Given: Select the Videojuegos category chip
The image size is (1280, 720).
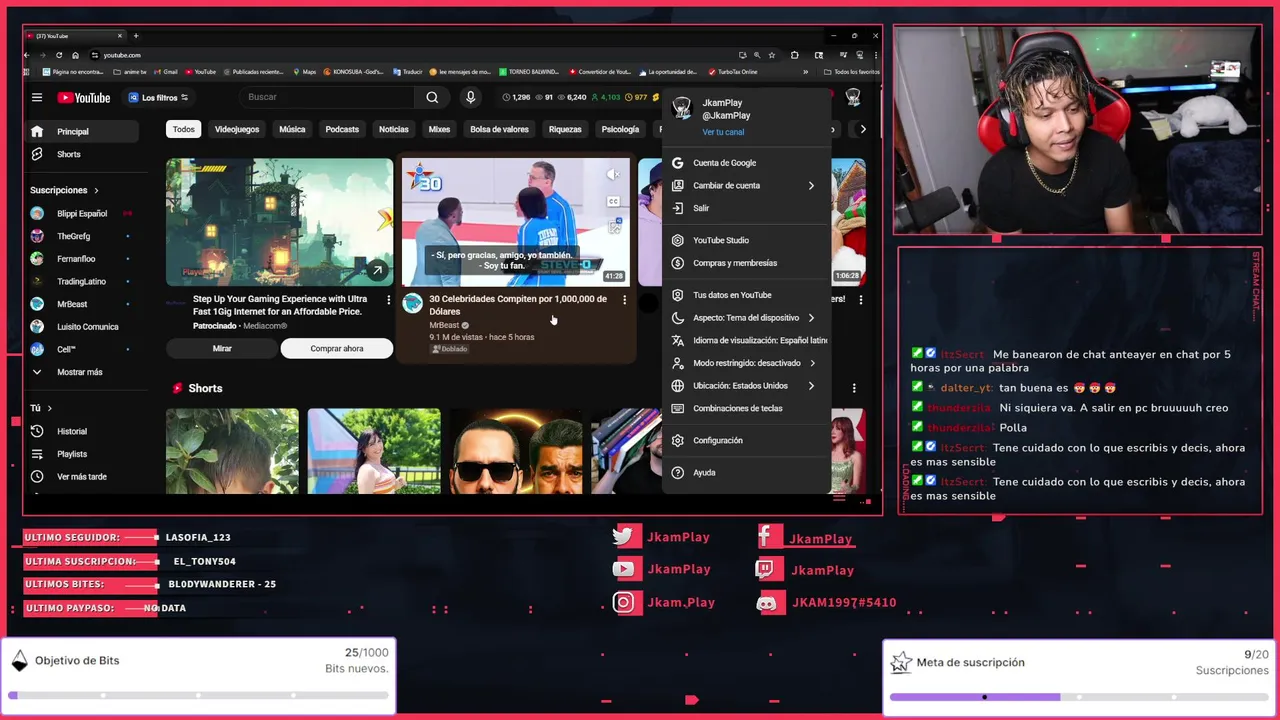Looking at the screenshot, I should (237, 129).
